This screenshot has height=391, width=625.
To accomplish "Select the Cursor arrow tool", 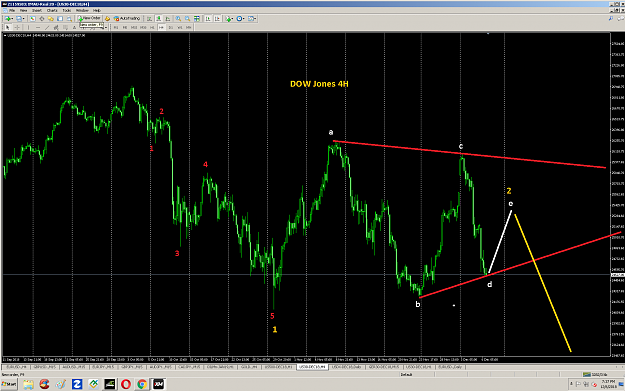I will pyautogui.click(x=7, y=27).
